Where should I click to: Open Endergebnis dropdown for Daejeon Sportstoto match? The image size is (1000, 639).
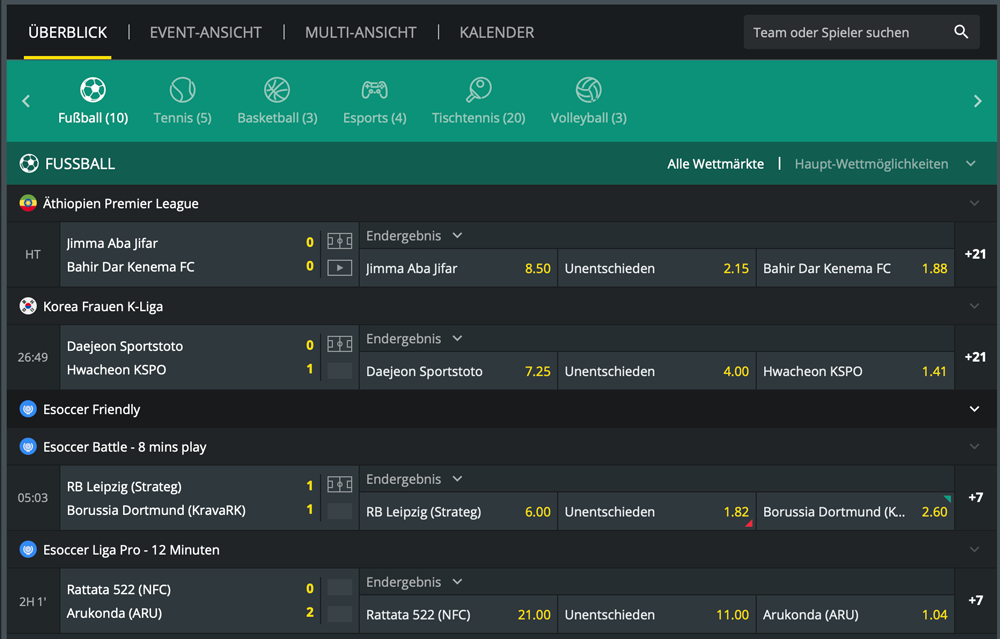(414, 339)
